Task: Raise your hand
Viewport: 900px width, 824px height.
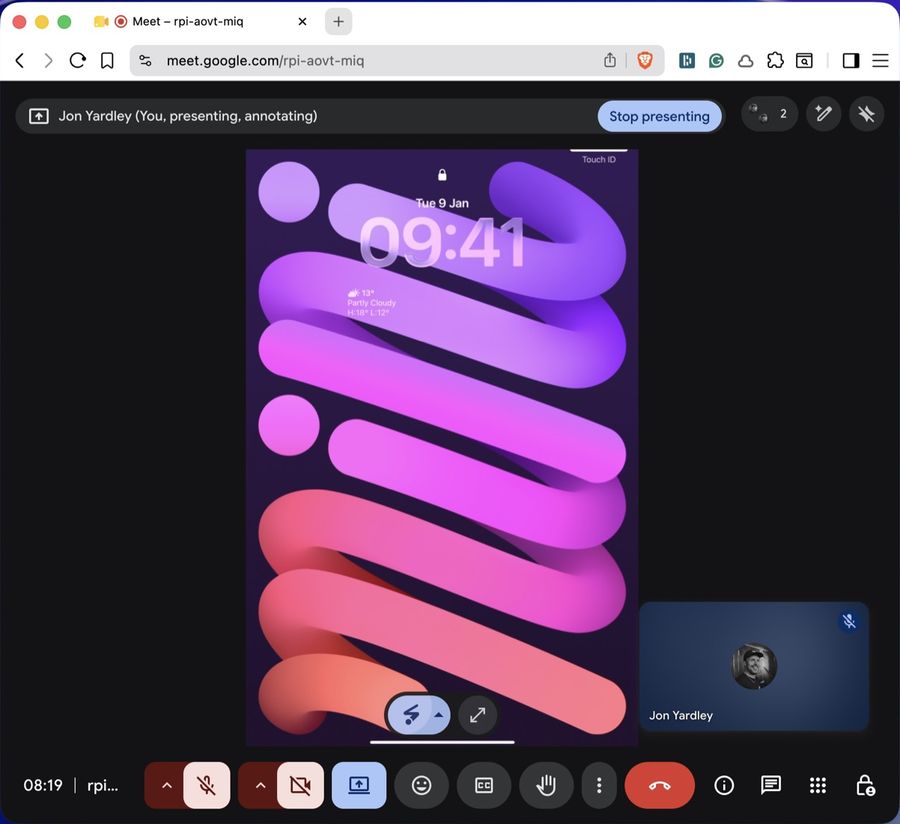Action: point(546,785)
